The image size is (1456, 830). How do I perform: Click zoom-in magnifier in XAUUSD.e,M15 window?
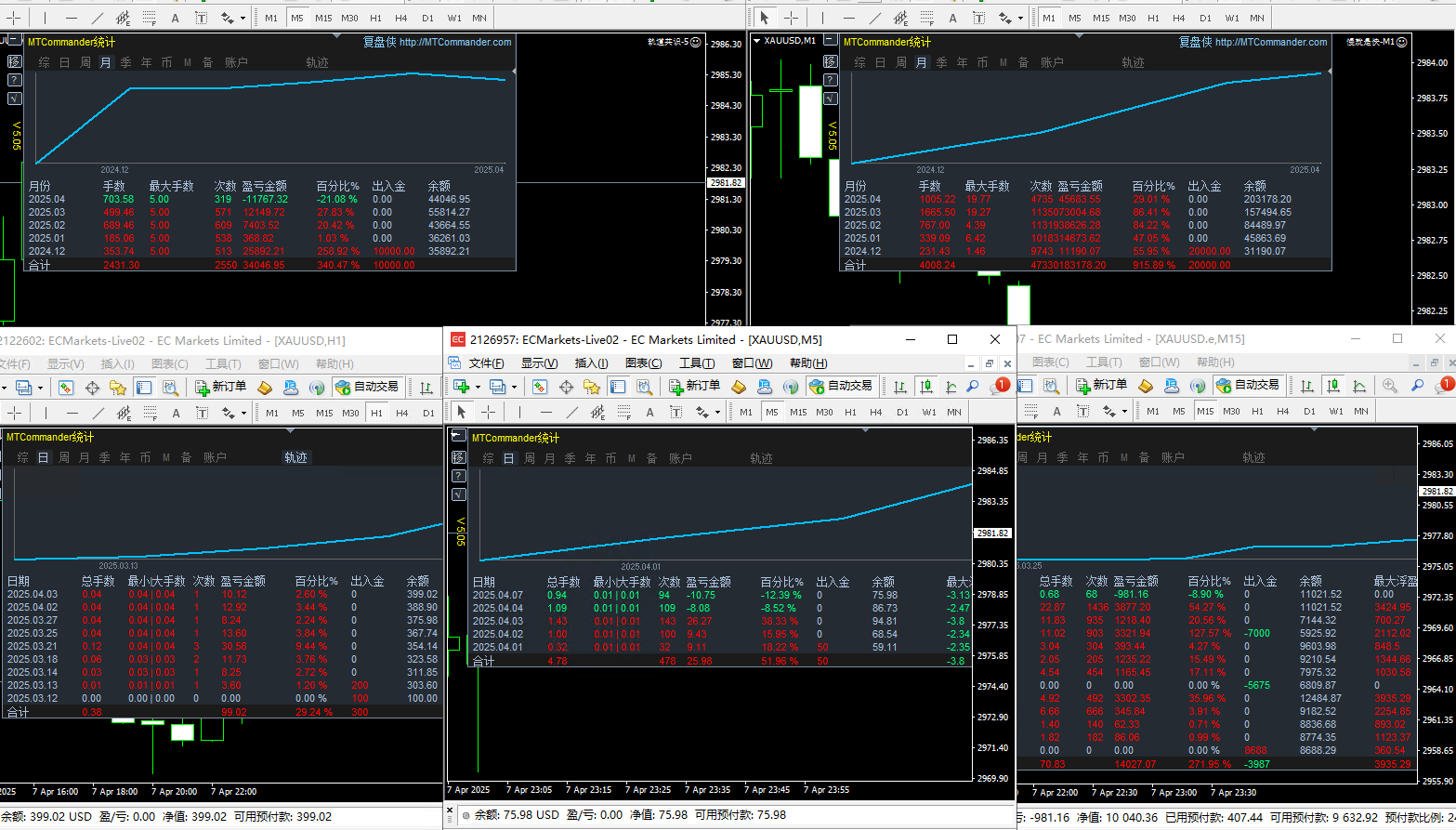1389,385
